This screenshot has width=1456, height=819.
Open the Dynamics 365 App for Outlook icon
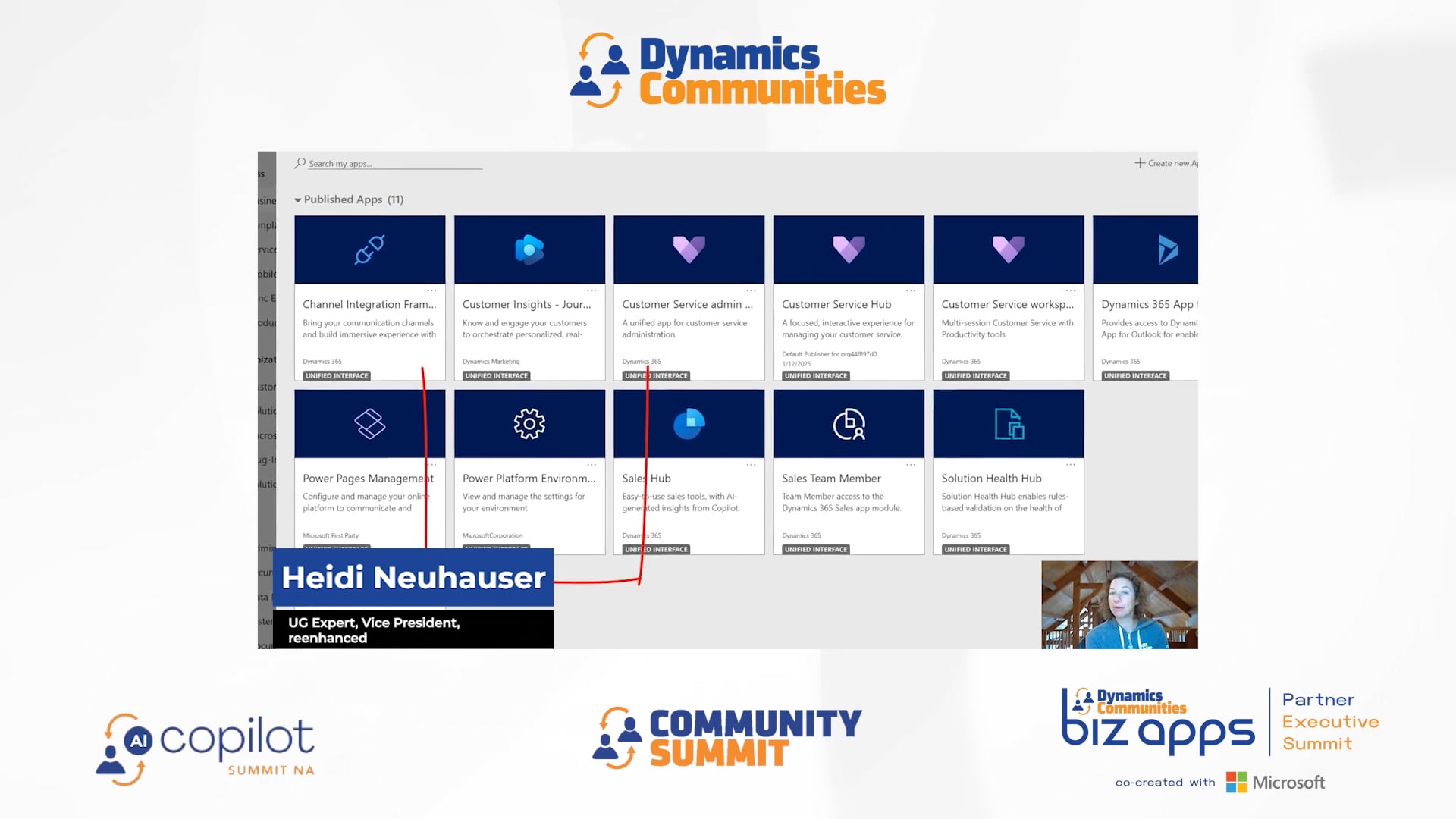click(x=1167, y=249)
